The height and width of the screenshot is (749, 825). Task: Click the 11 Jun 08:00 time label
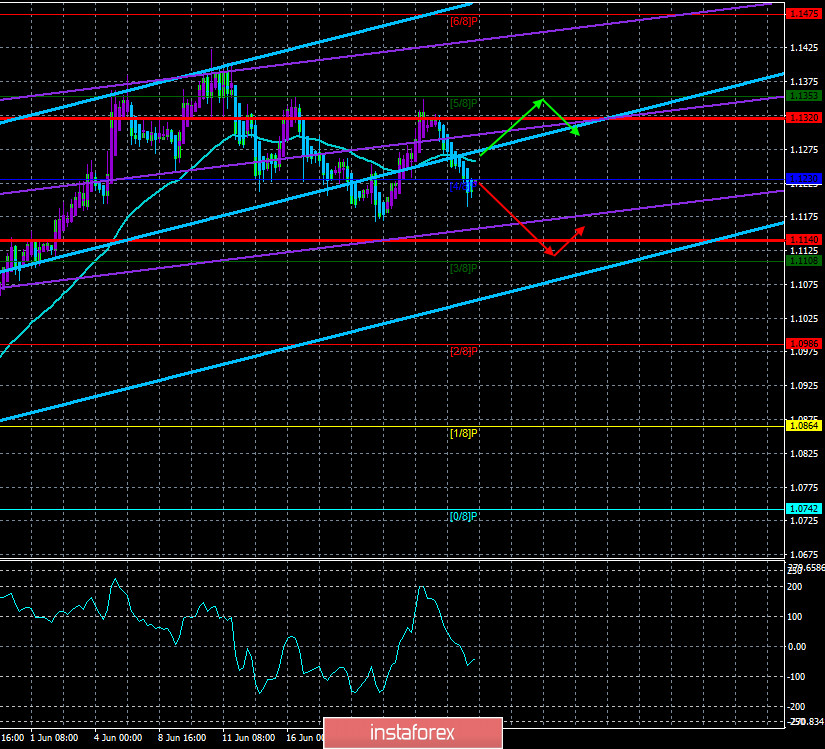coord(247,738)
